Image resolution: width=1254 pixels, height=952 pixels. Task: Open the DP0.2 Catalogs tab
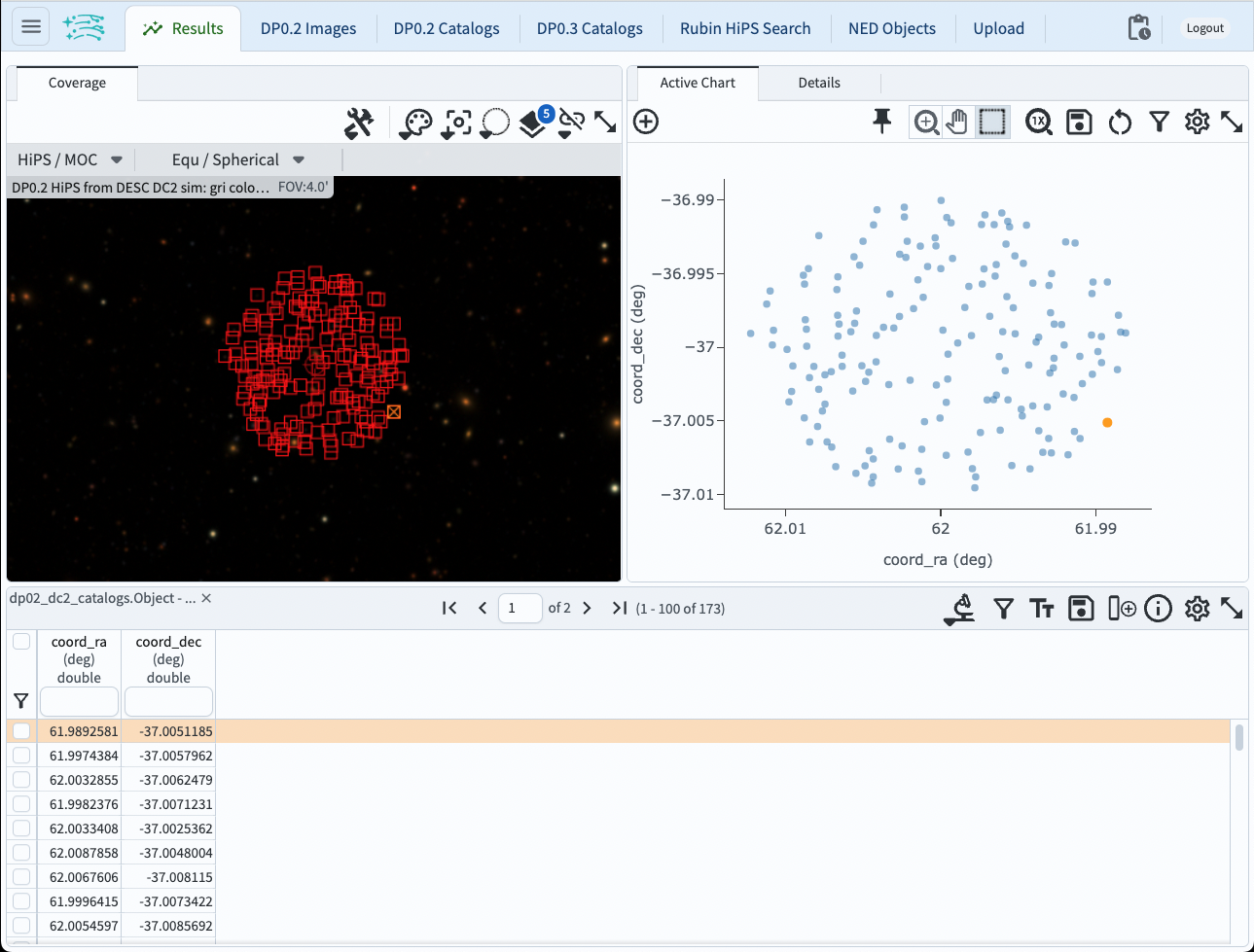coord(447,28)
